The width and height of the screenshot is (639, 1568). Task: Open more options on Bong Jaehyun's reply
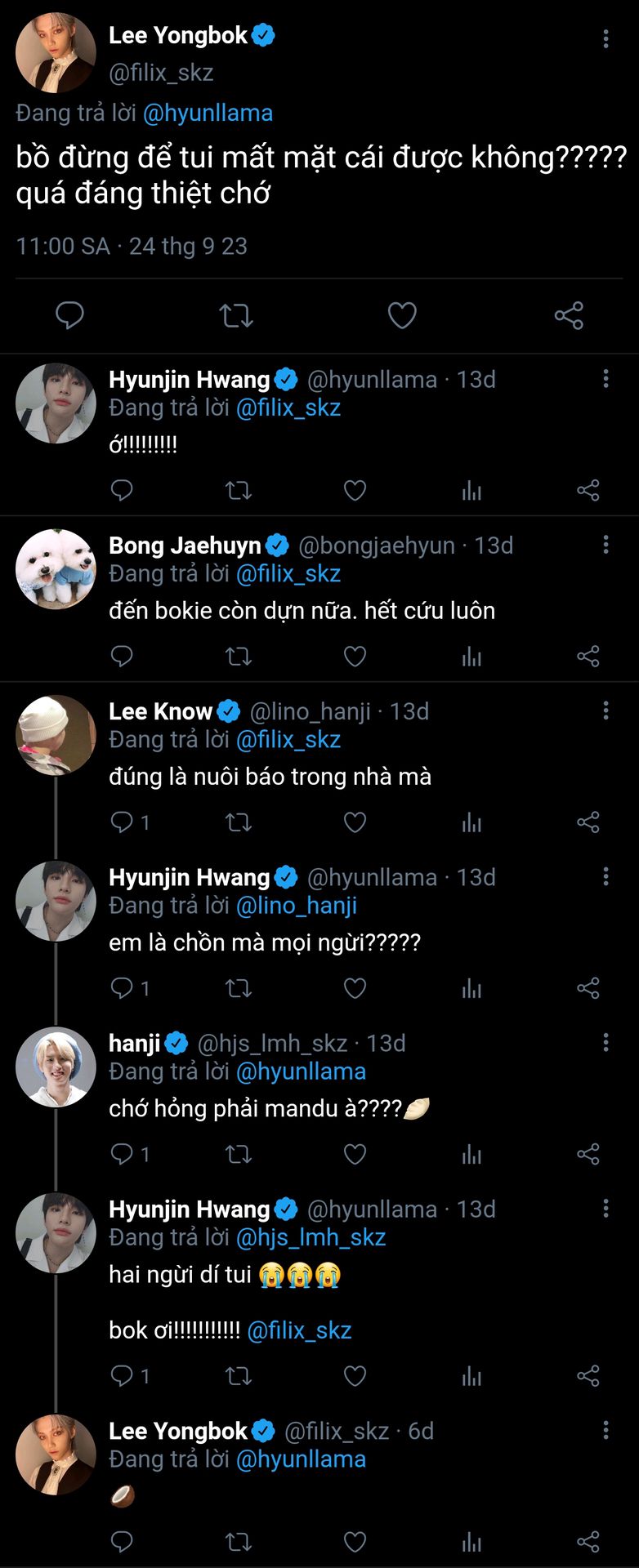605,545
